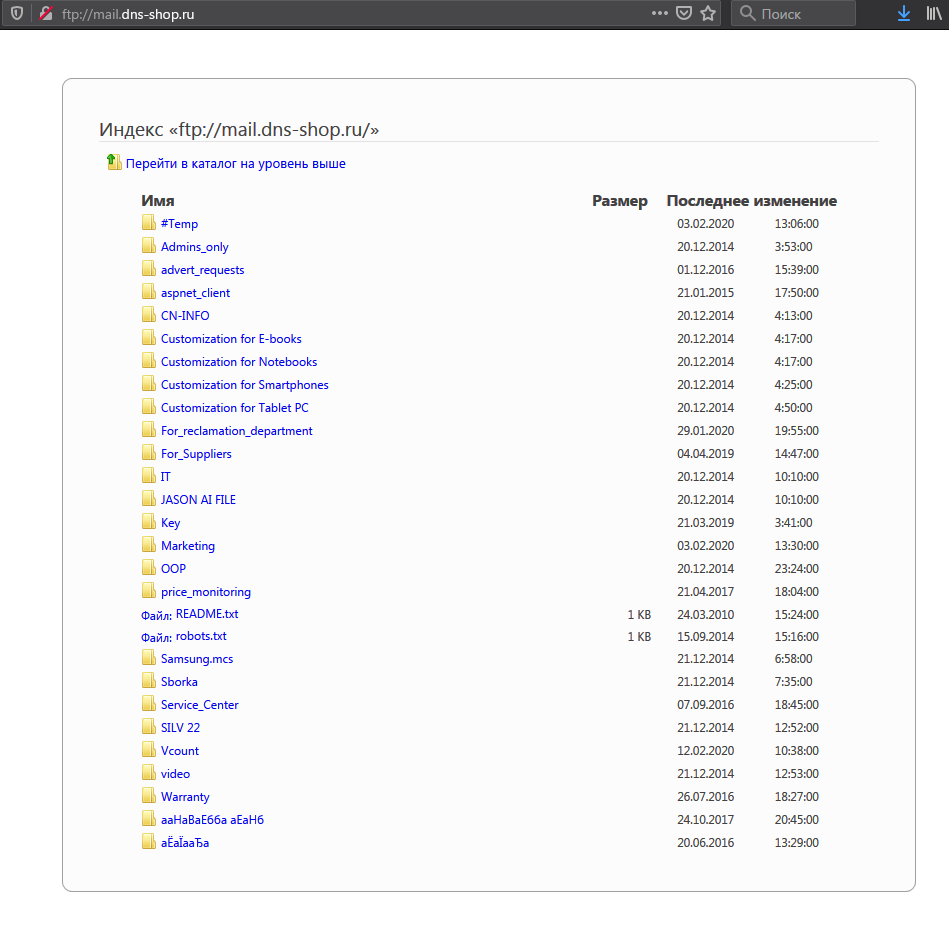Open the Service_Center folder

click(x=199, y=704)
